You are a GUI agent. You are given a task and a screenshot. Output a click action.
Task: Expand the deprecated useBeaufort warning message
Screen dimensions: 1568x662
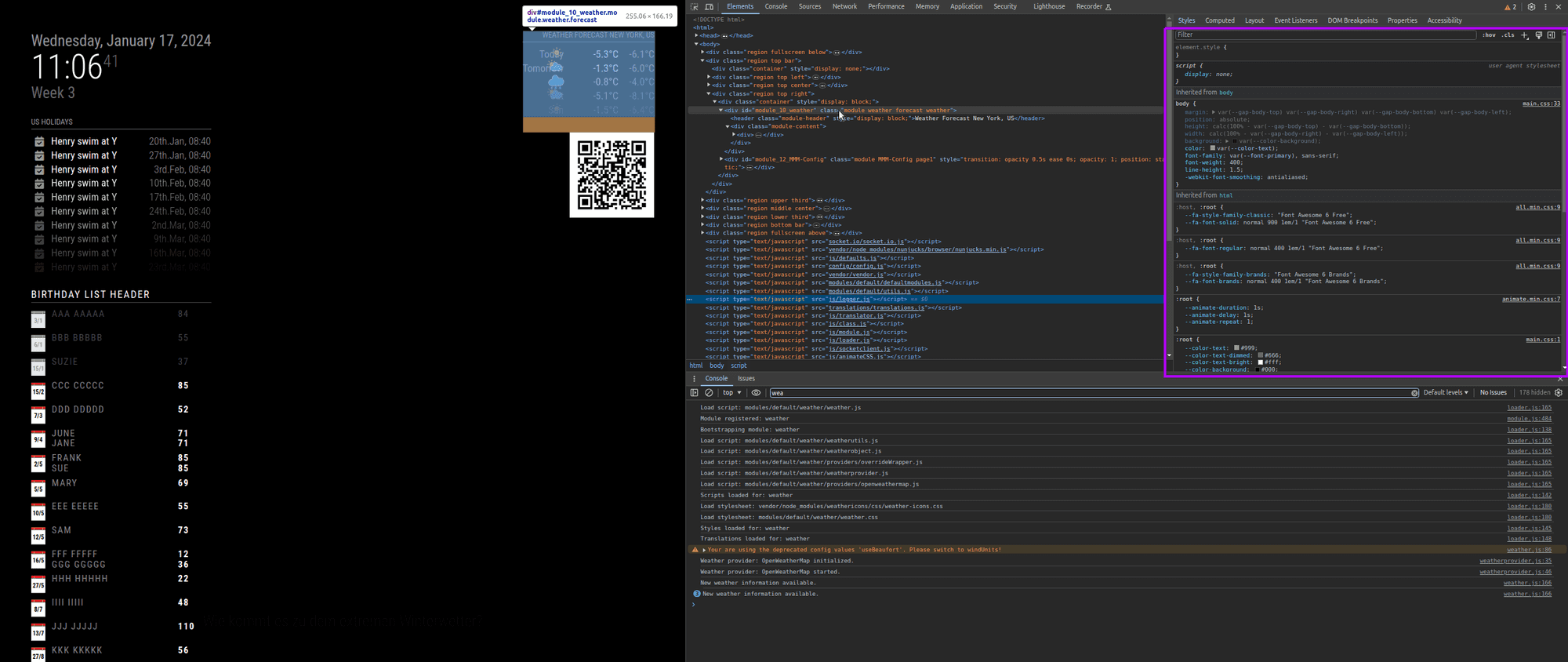[704, 550]
